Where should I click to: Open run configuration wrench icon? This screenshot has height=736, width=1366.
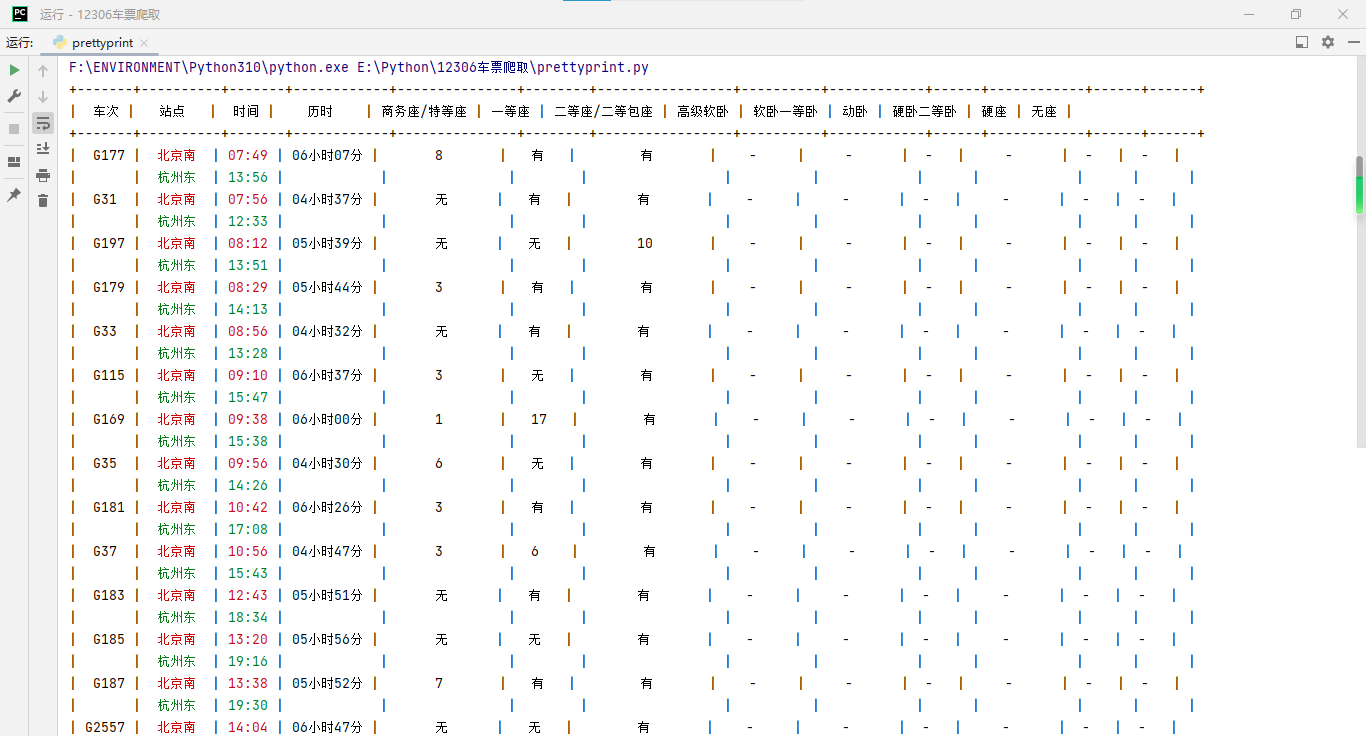pos(14,96)
